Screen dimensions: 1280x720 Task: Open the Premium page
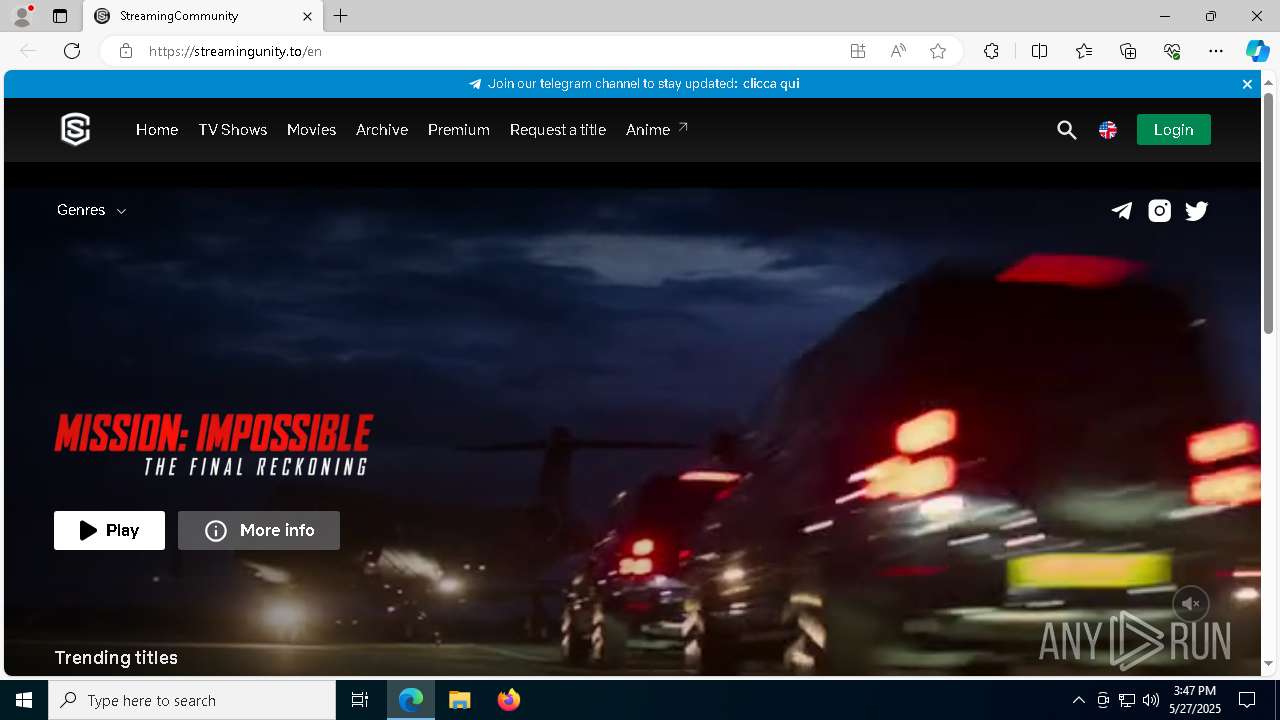(x=459, y=130)
